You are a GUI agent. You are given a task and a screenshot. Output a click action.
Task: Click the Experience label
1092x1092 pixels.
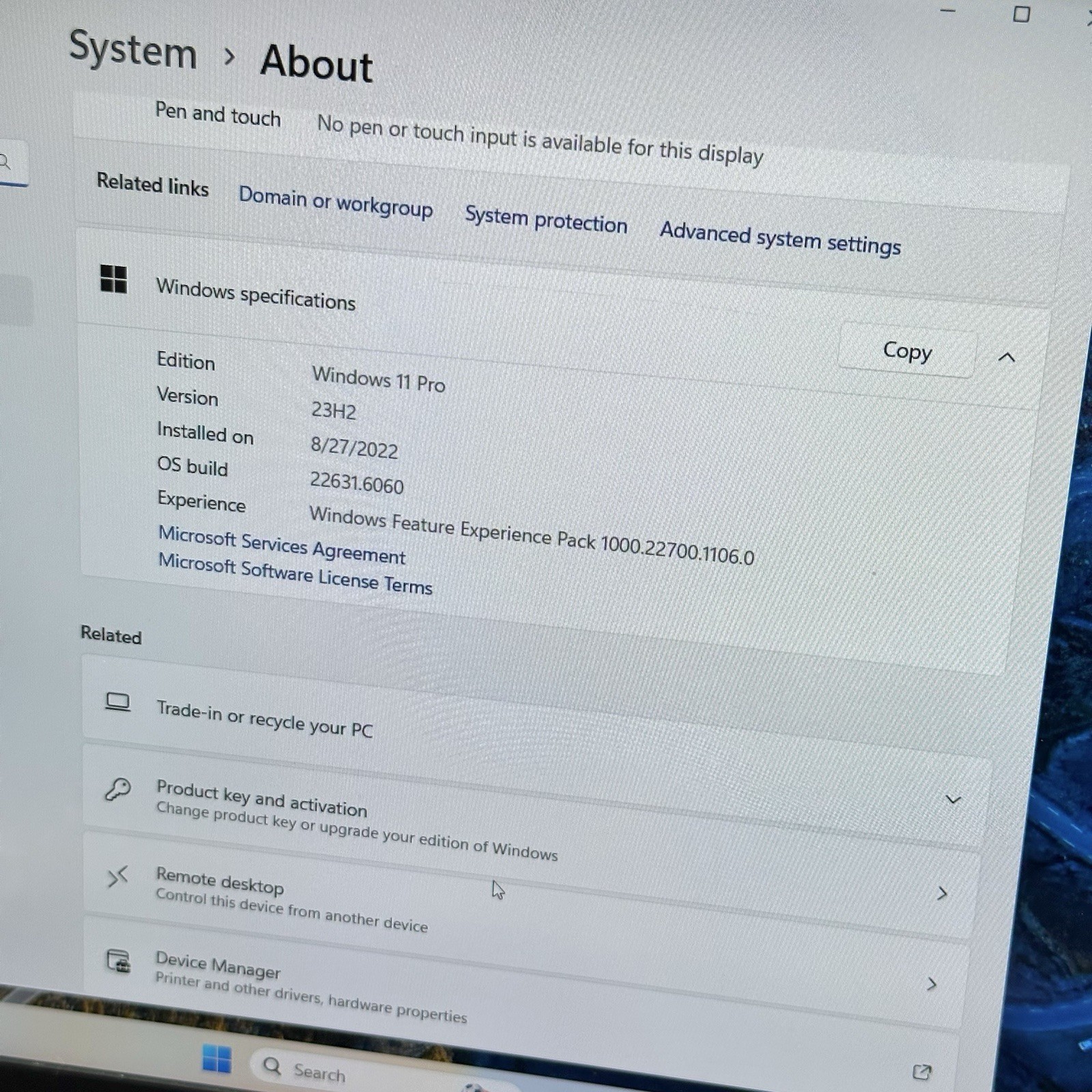click(x=201, y=502)
